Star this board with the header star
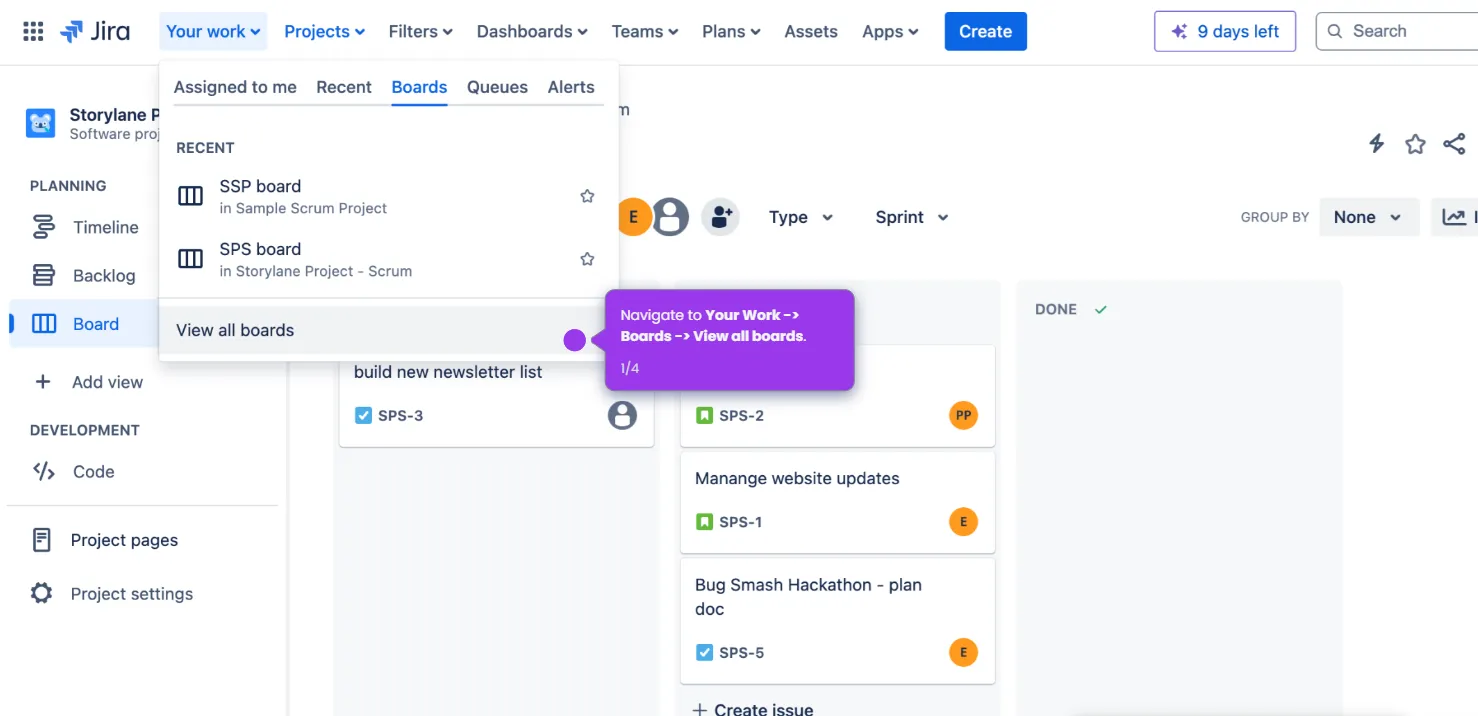 1415,144
